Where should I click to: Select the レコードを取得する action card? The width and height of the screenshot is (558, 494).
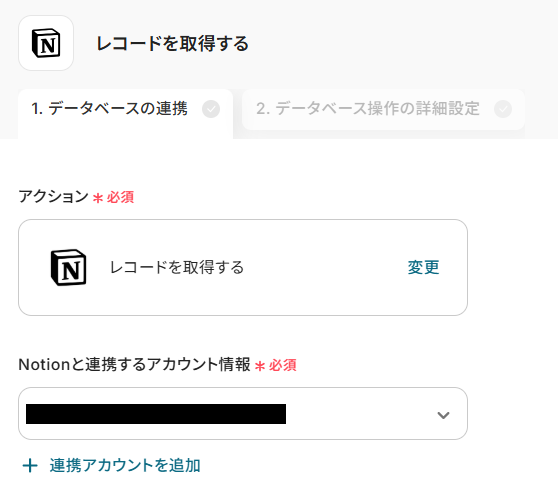[243, 267]
